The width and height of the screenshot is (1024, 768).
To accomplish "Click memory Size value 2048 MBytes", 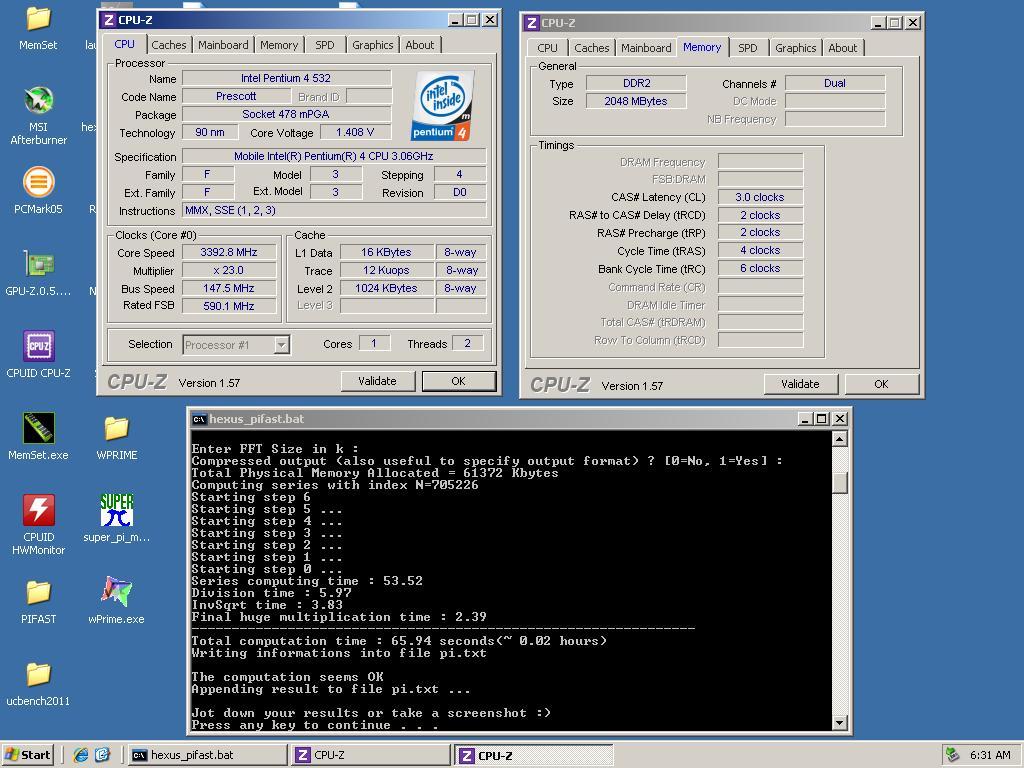I will 636,101.
